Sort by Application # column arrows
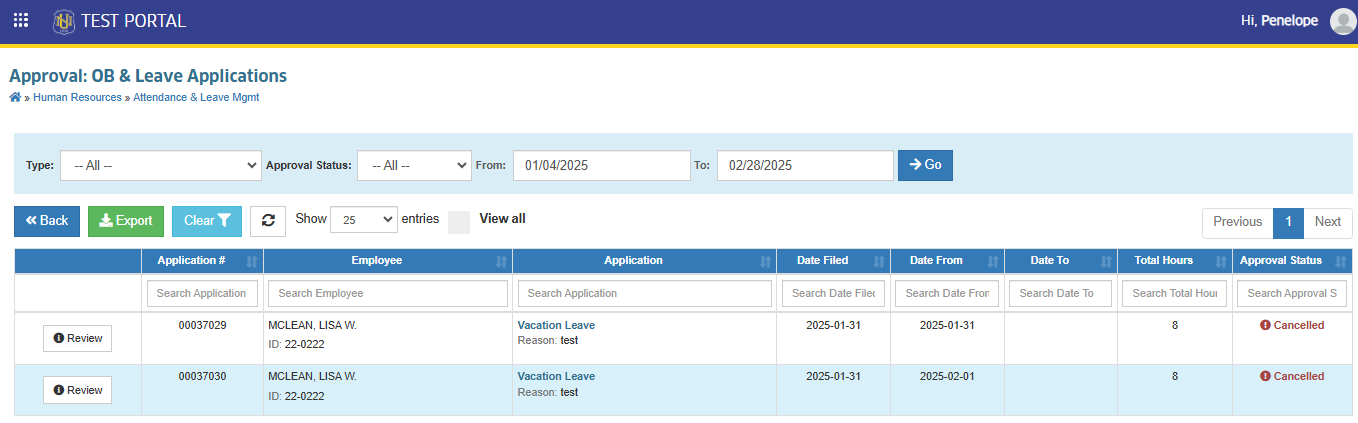1358x423 pixels. click(x=251, y=261)
